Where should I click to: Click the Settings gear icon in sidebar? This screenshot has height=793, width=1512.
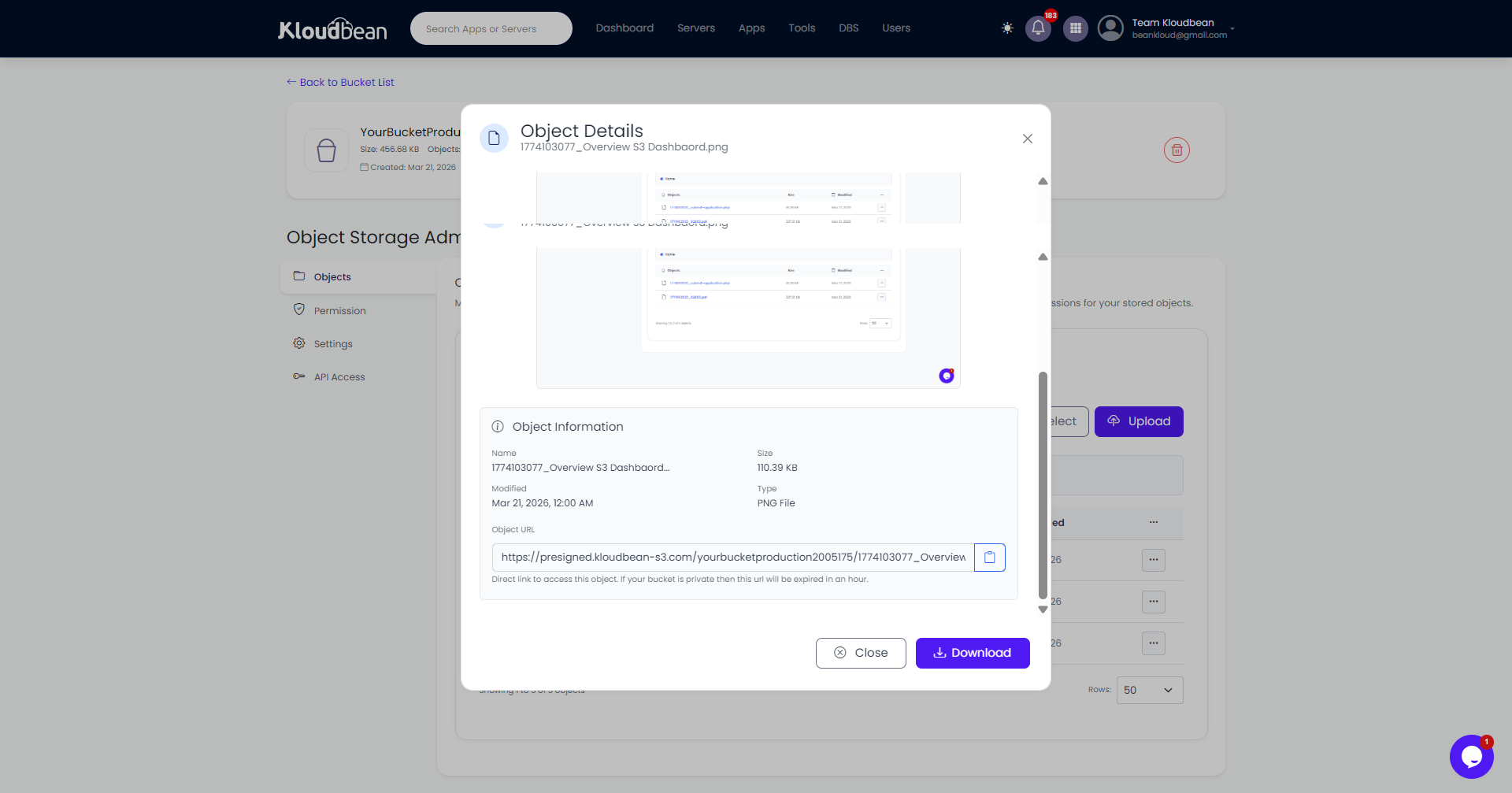click(x=299, y=343)
